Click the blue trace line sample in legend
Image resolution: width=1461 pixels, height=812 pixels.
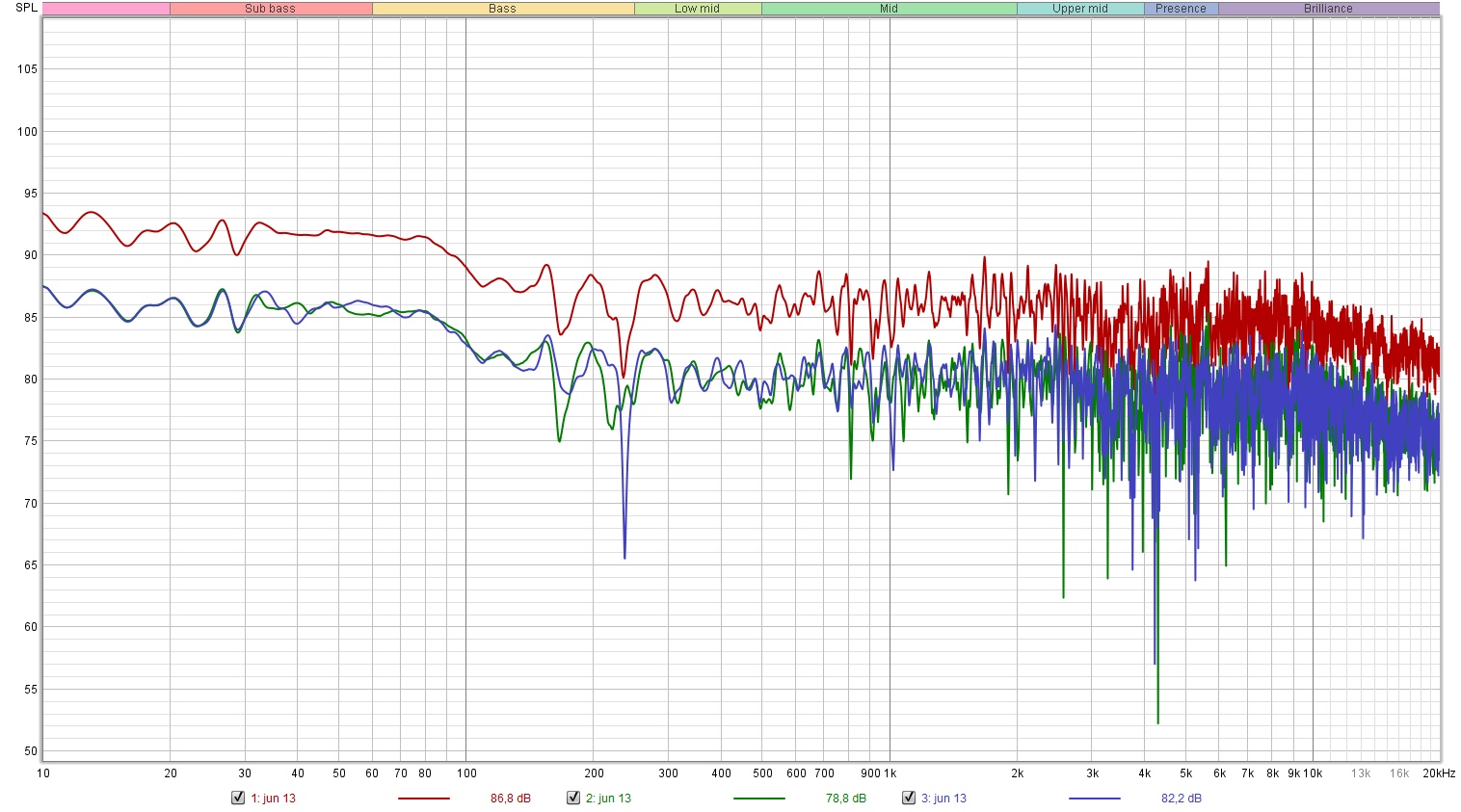click(x=1095, y=799)
